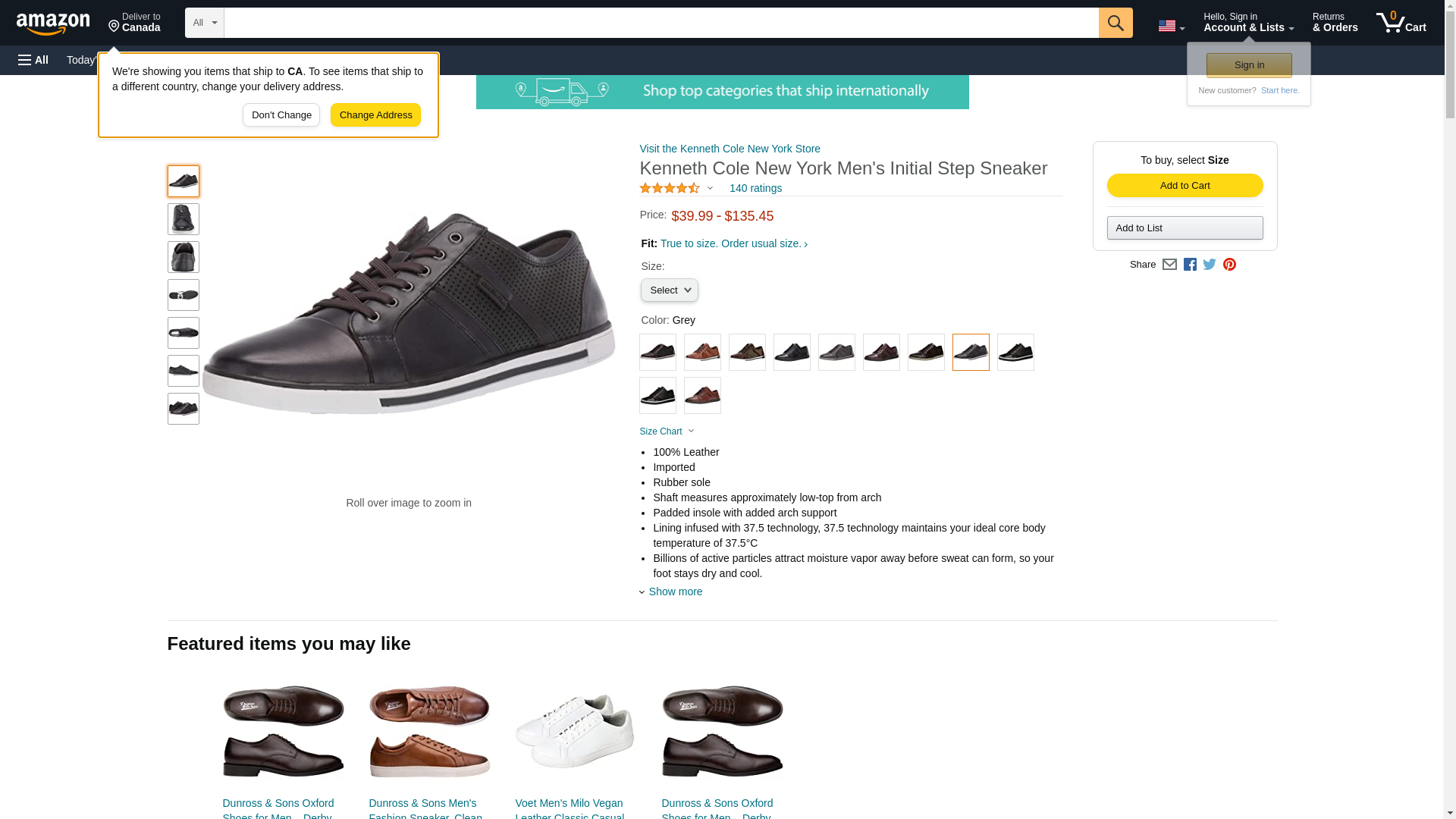Screen dimensions: 1456x819
Task: Open the All hamburger menu
Action: [x=33, y=60]
